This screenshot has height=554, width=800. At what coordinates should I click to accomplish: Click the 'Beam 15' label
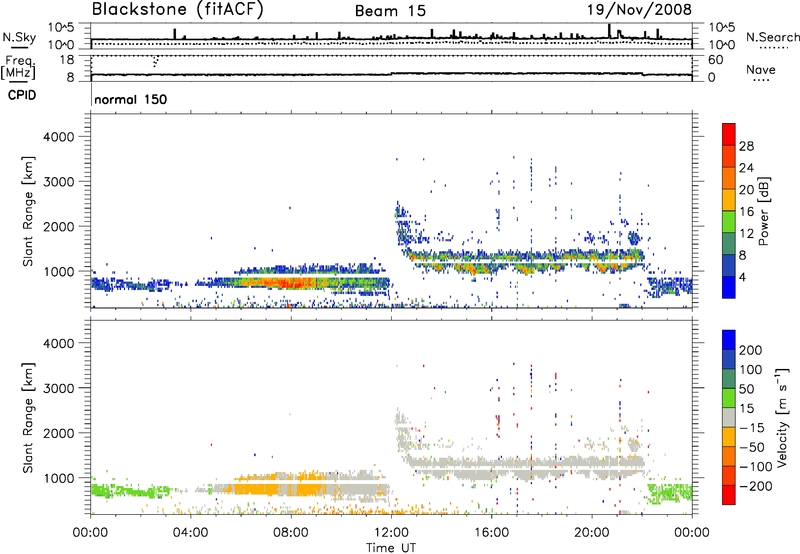pyautogui.click(x=390, y=11)
